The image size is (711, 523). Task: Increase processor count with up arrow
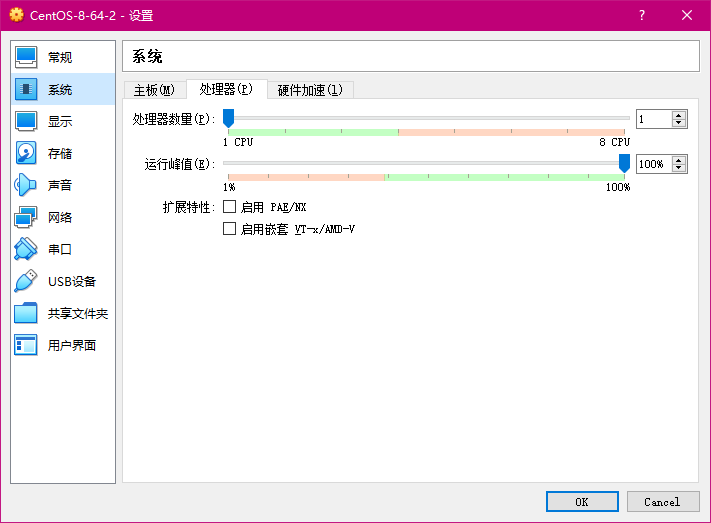[678, 115]
